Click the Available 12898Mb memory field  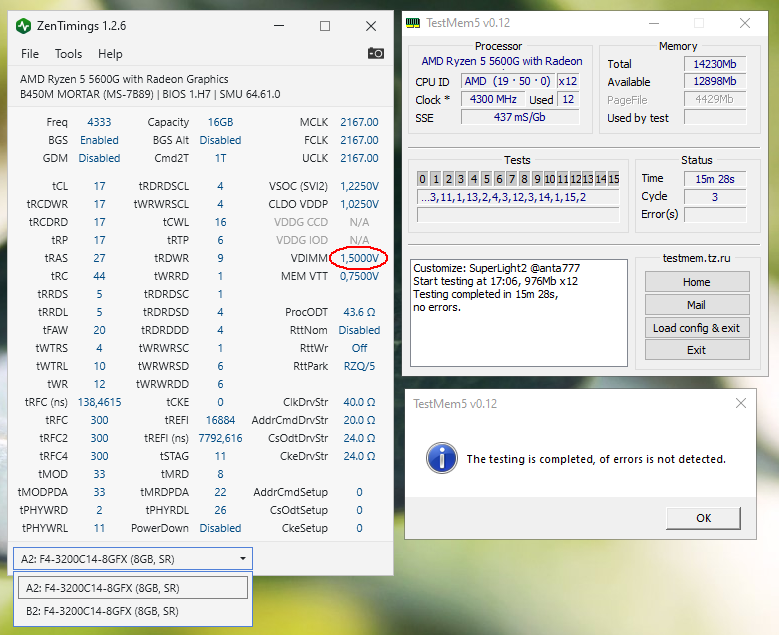pyautogui.click(x=714, y=81)
